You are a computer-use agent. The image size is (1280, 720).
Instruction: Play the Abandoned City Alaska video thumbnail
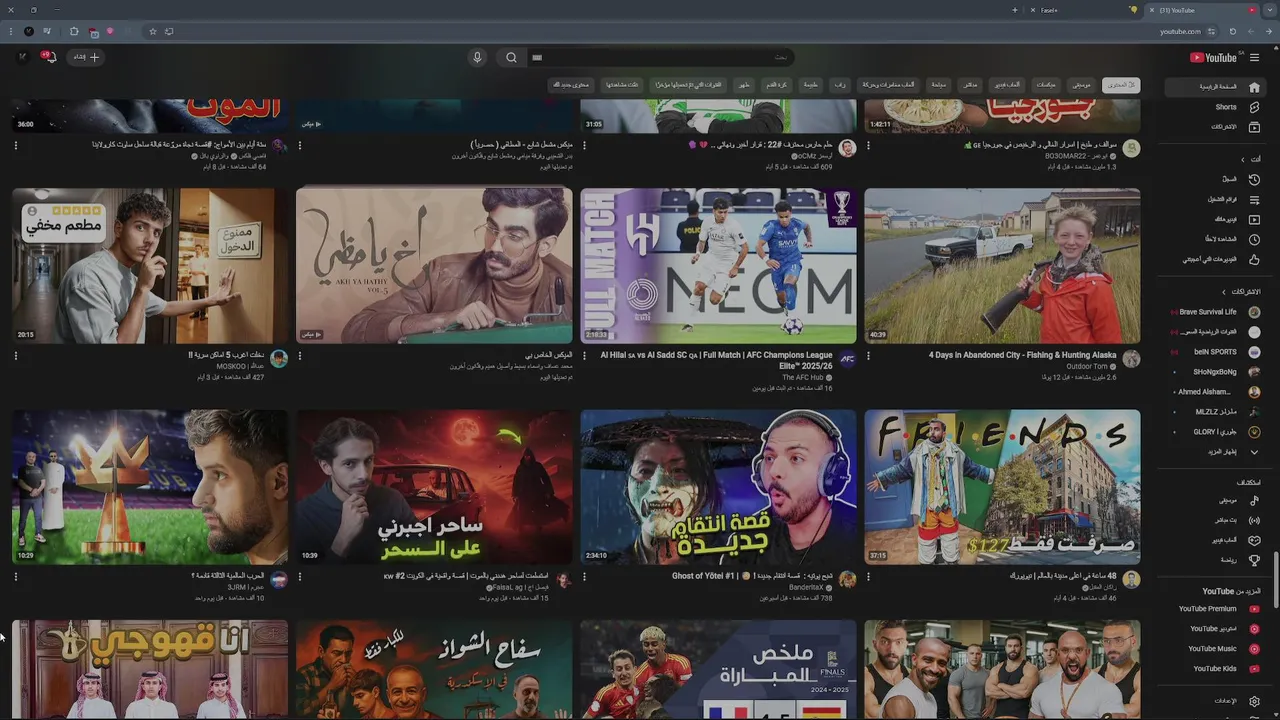(x=1002, y=266)
